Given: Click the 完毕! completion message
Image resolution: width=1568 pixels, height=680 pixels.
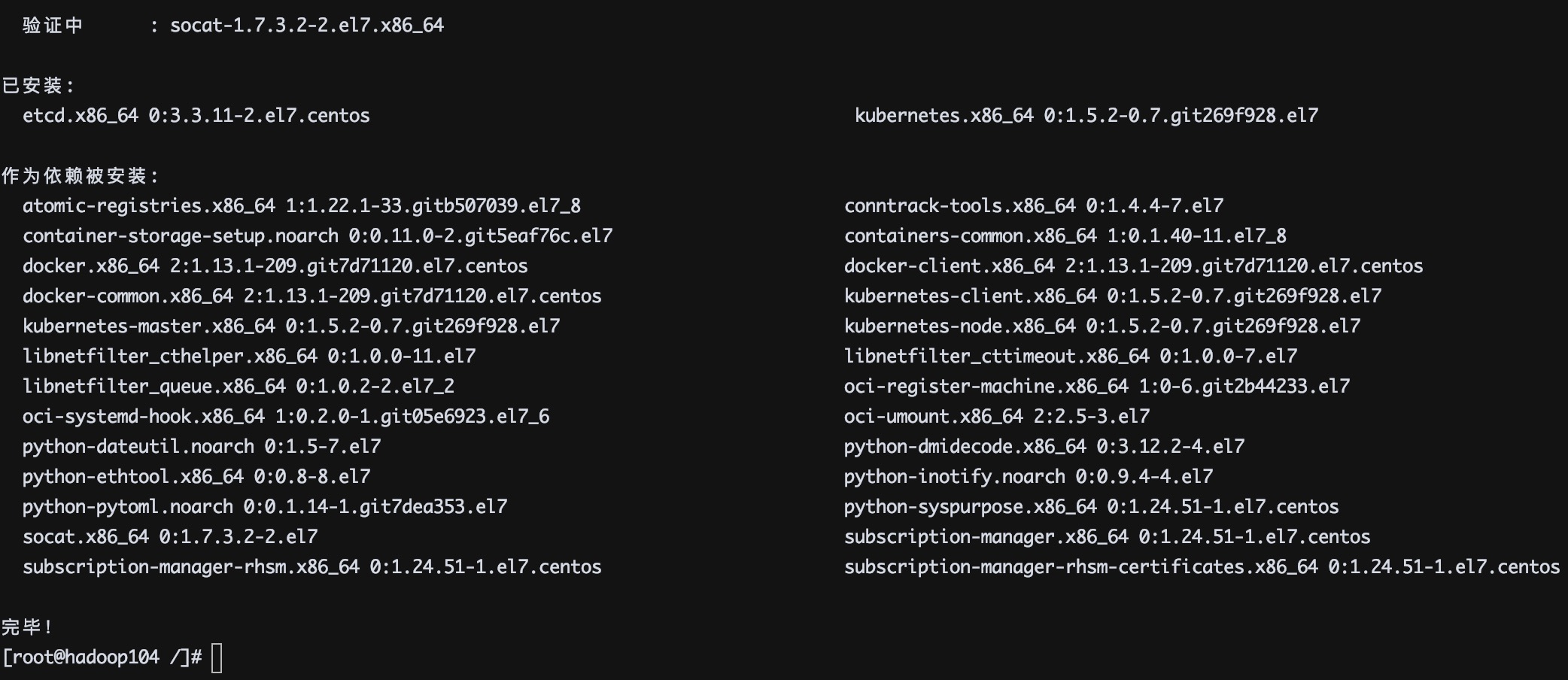Looking at the screenshot, I should point(27,627).
